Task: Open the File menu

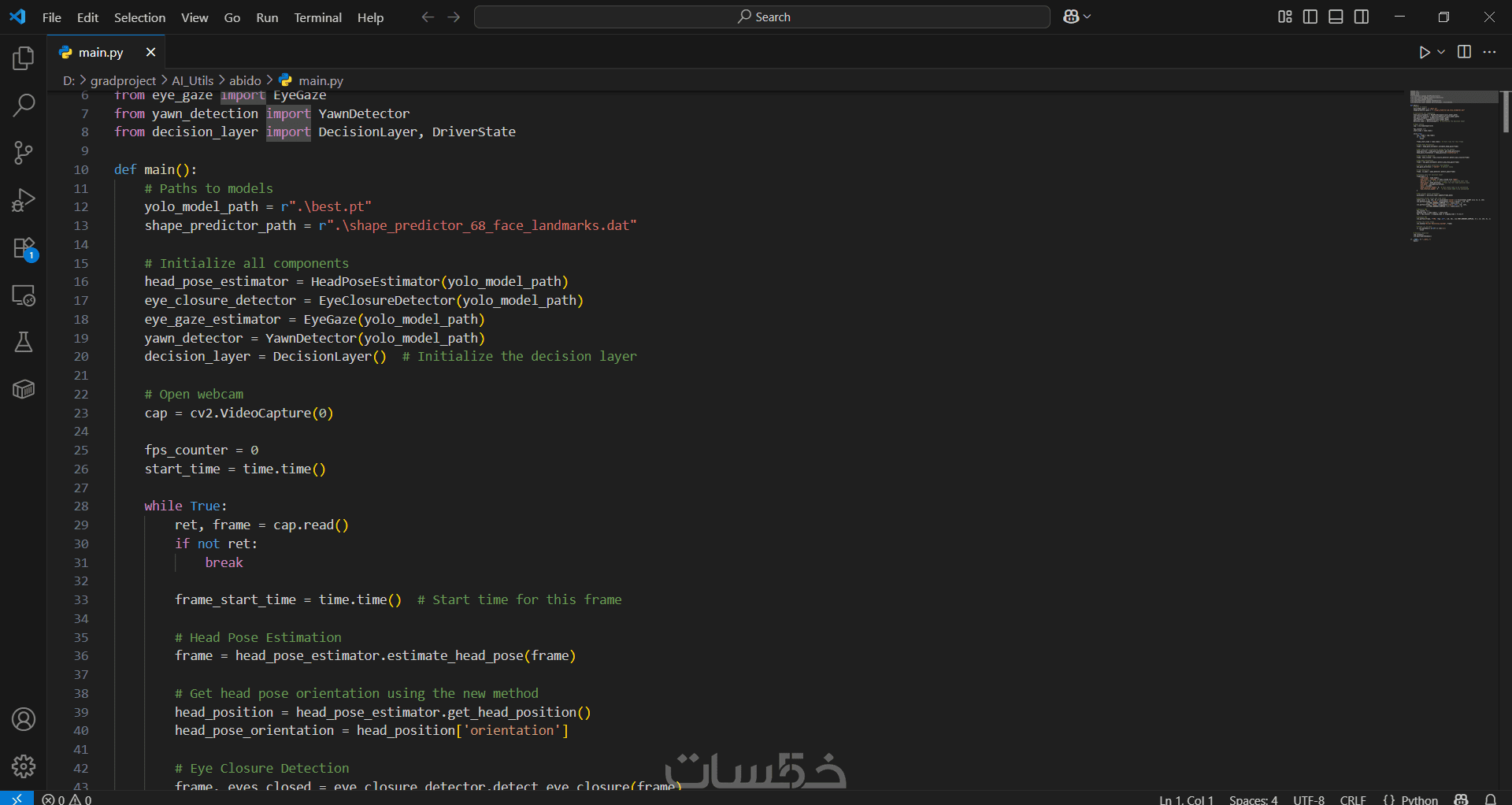Action: (52, 17)
